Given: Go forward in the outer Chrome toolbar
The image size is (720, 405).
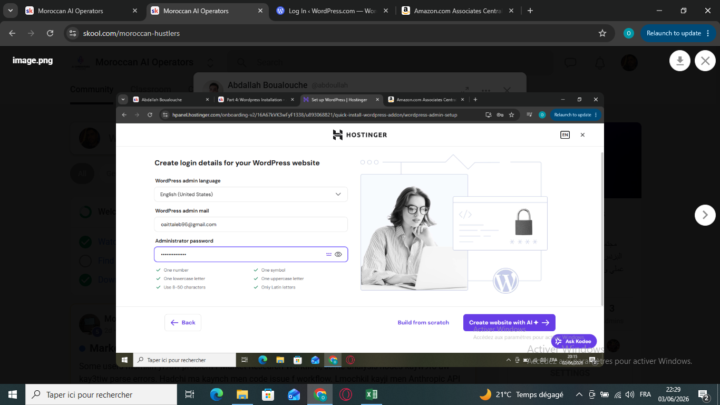Looking at the screenshot, I should coord(31,33).
